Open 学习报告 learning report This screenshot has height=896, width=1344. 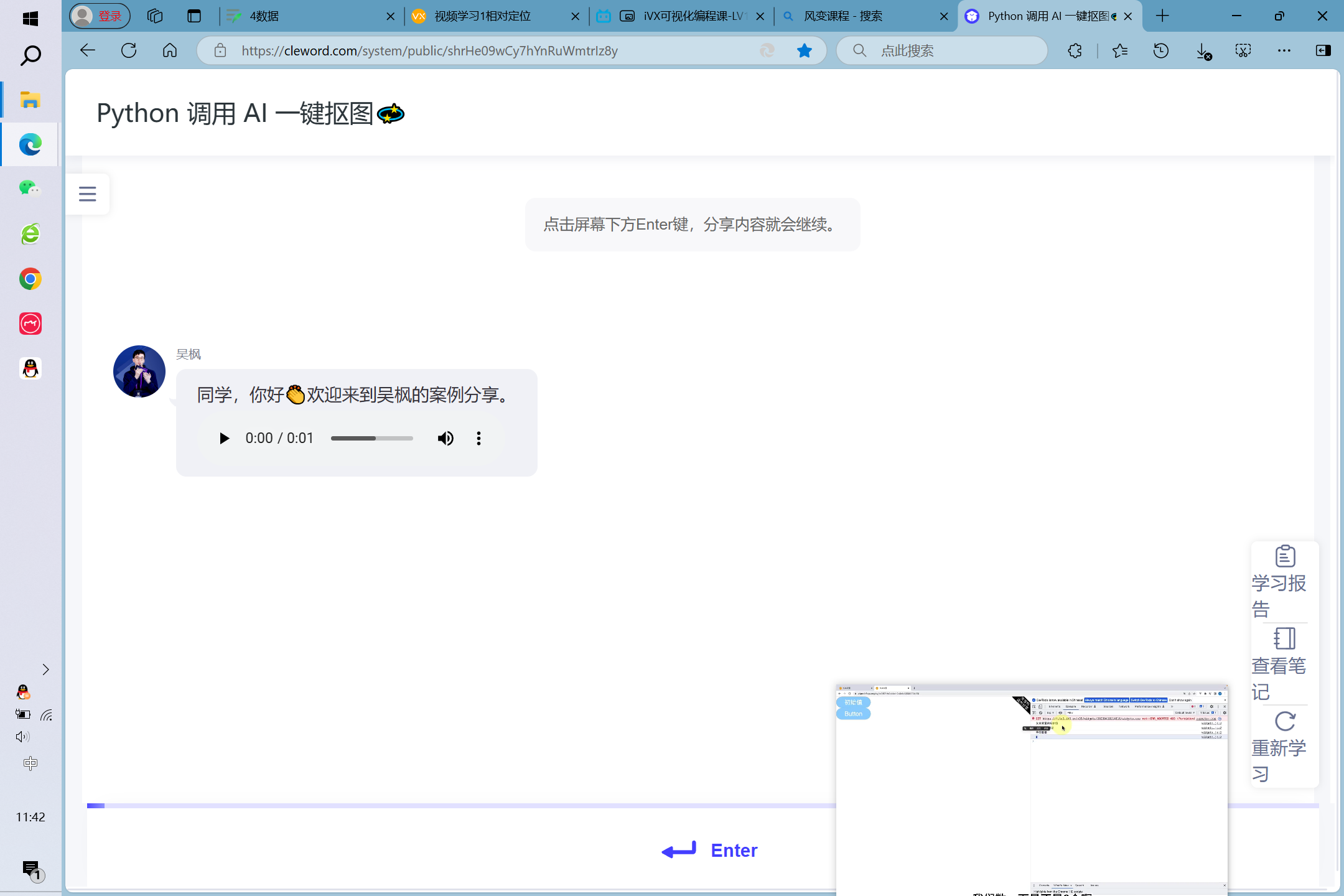click(1284, 582)
